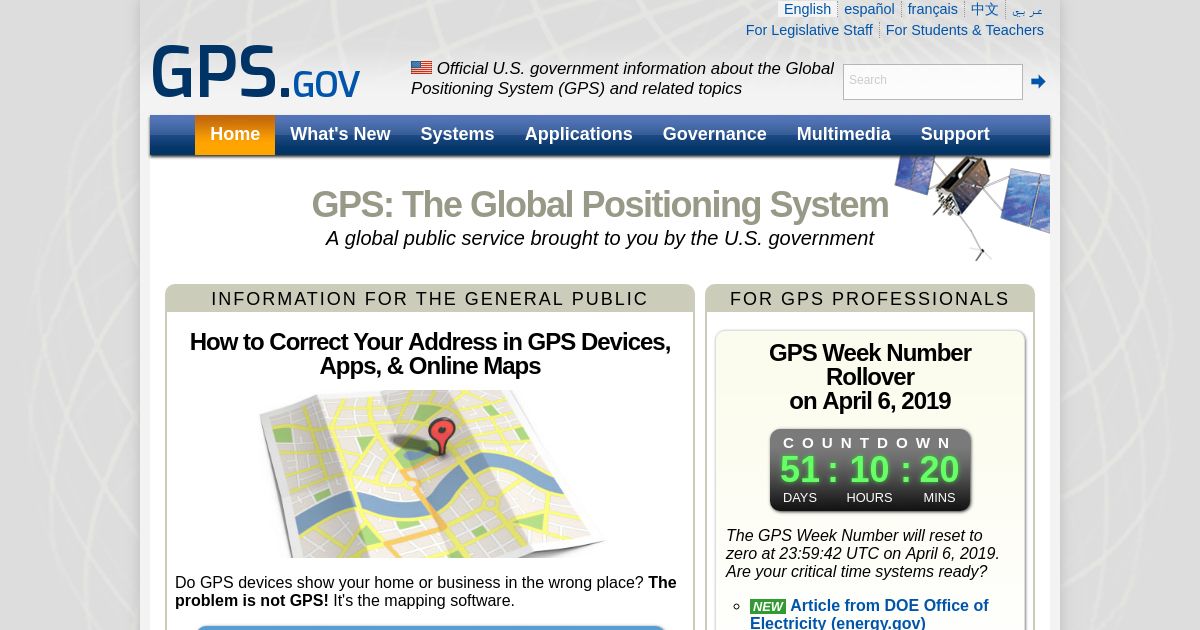Click 'The problem is not GPS!' text
Viewport: 1200px width, 630px height.
pos(426,591)
